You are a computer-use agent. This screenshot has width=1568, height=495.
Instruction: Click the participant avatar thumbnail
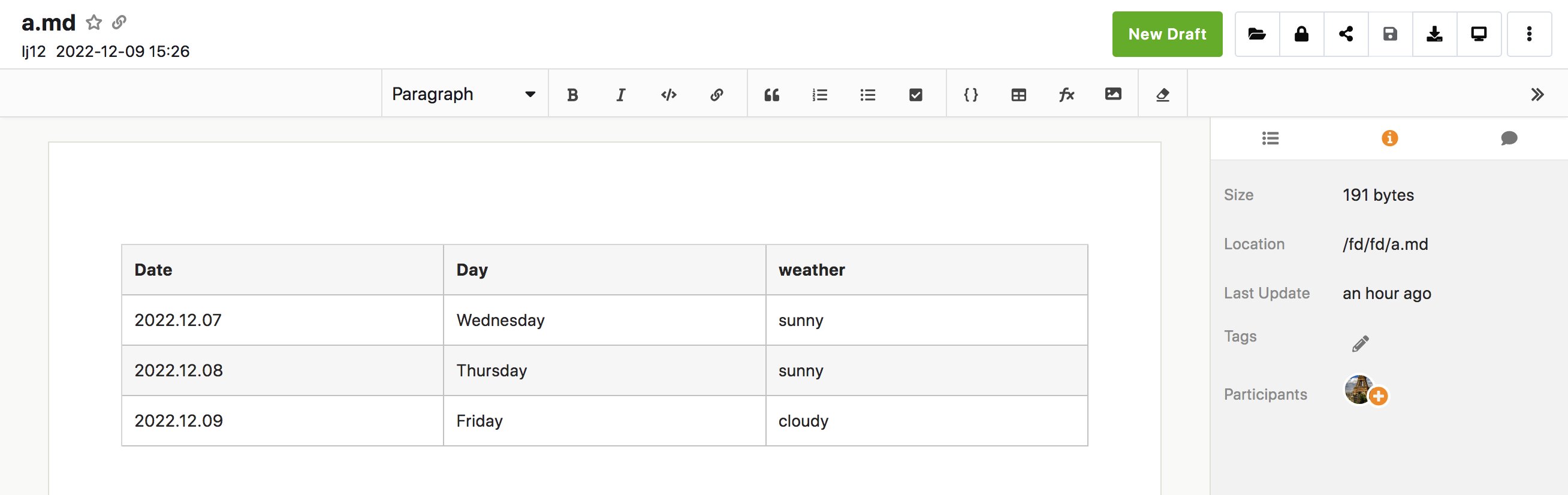coord(1359,389)
